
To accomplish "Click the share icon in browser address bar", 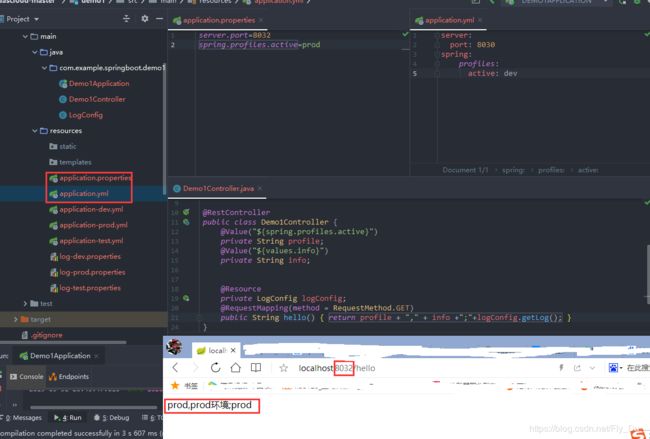I will (577, 368).
